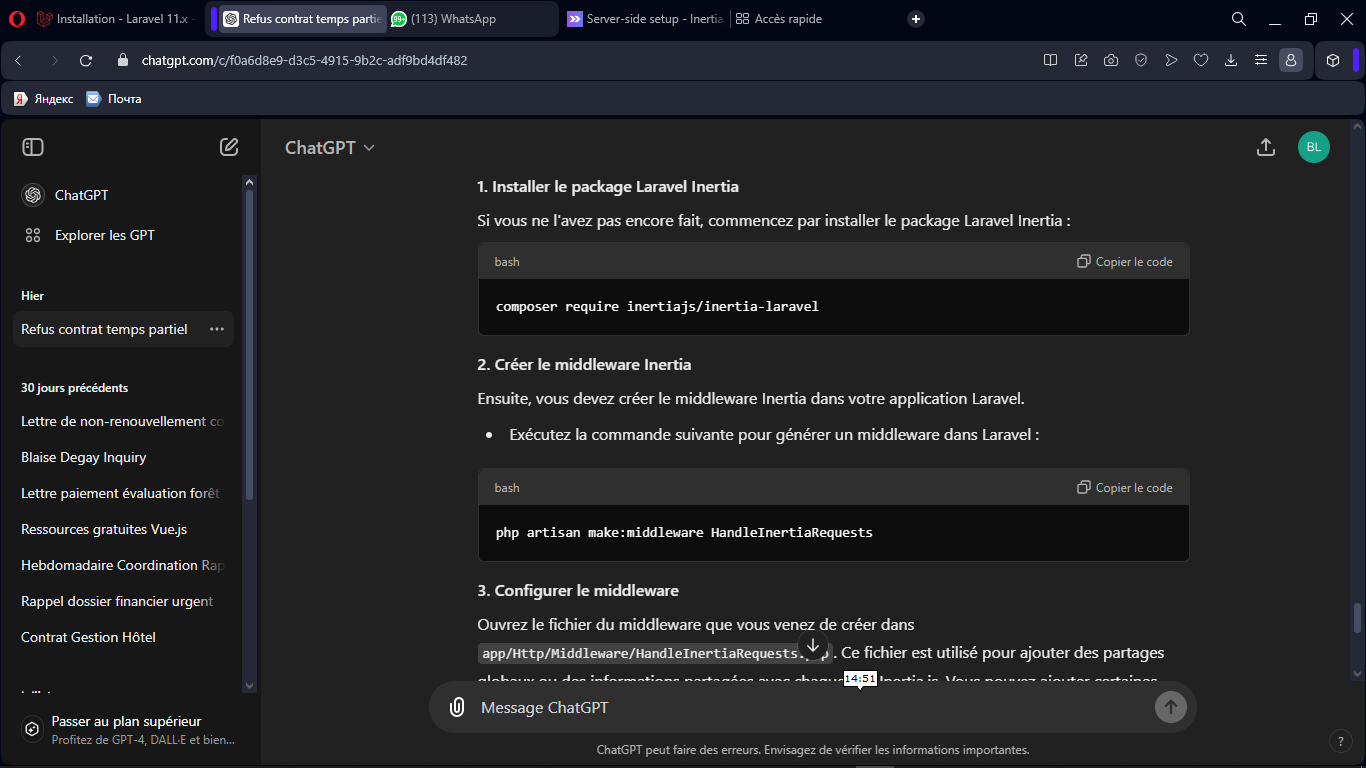Open the help question mark icon
1366x768 pixels.
(1340, 741)
